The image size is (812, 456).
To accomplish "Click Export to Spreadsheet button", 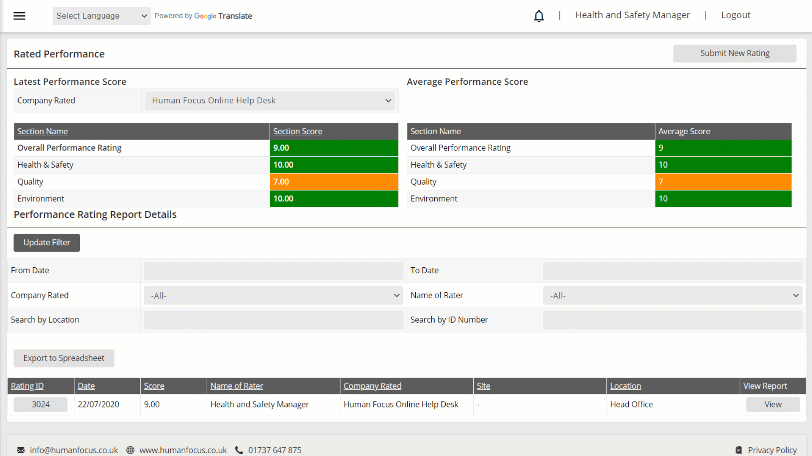I will click(x=64, y=358).
